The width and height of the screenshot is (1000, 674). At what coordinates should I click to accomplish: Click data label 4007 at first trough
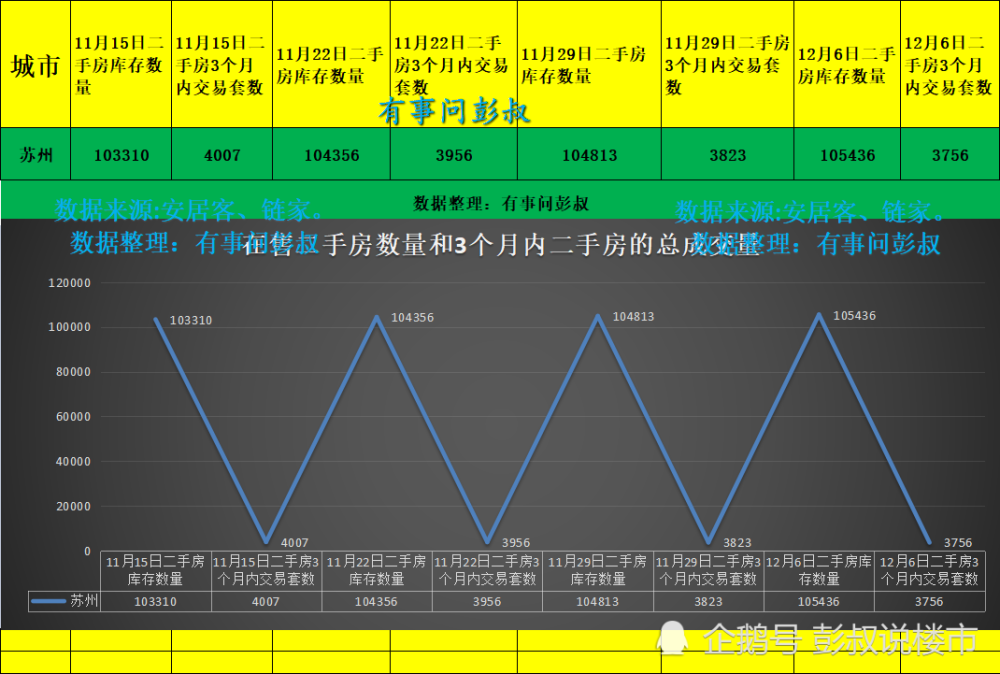click(295, 543)
